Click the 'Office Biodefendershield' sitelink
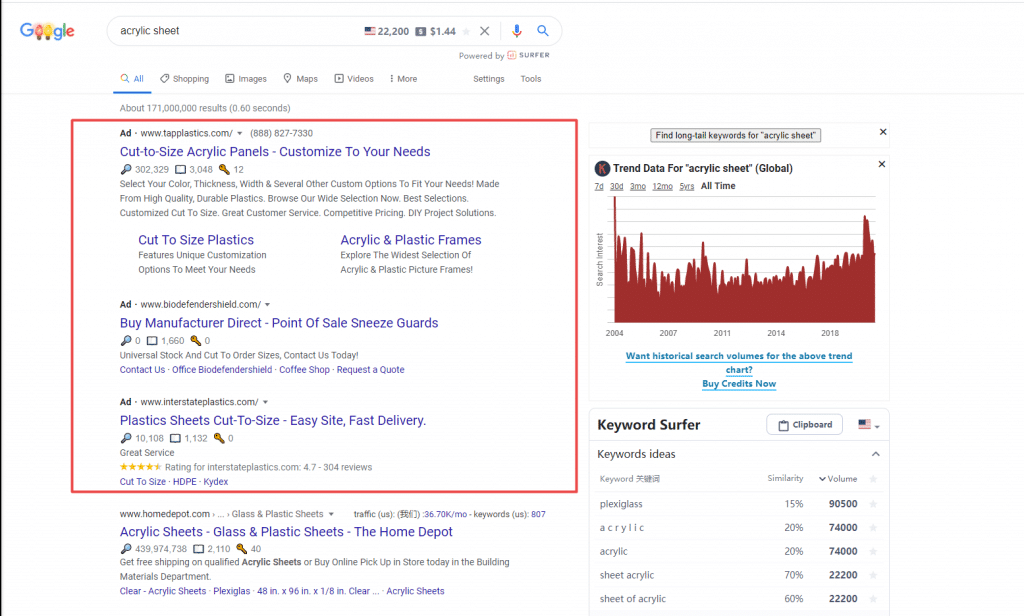The image size is (1024, 616). 222,370
